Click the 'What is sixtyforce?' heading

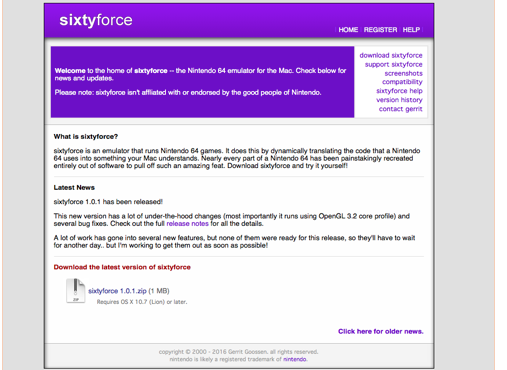coord(86,137)
